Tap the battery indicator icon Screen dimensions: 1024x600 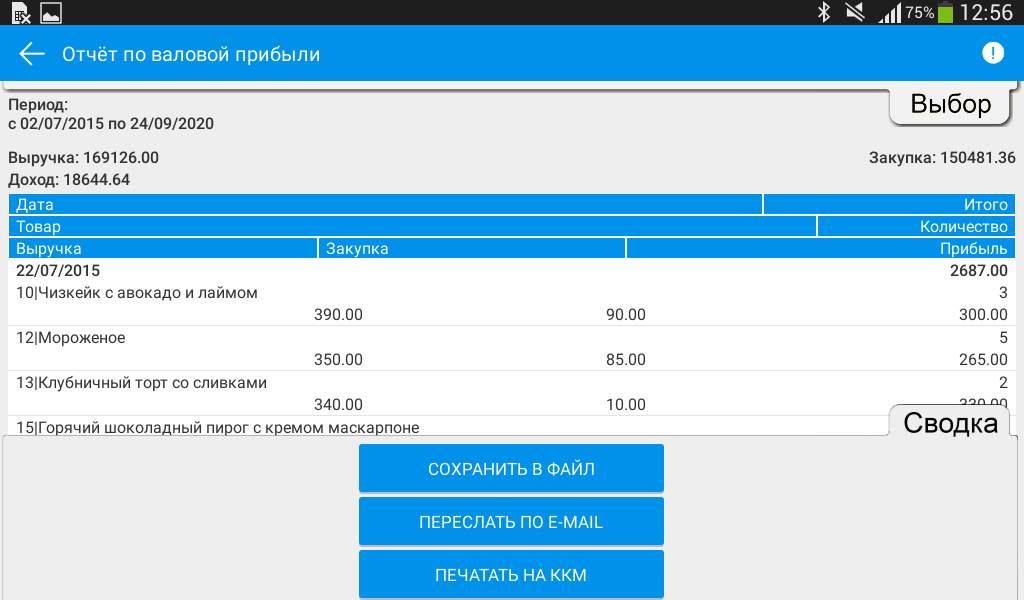coord(945,13)
